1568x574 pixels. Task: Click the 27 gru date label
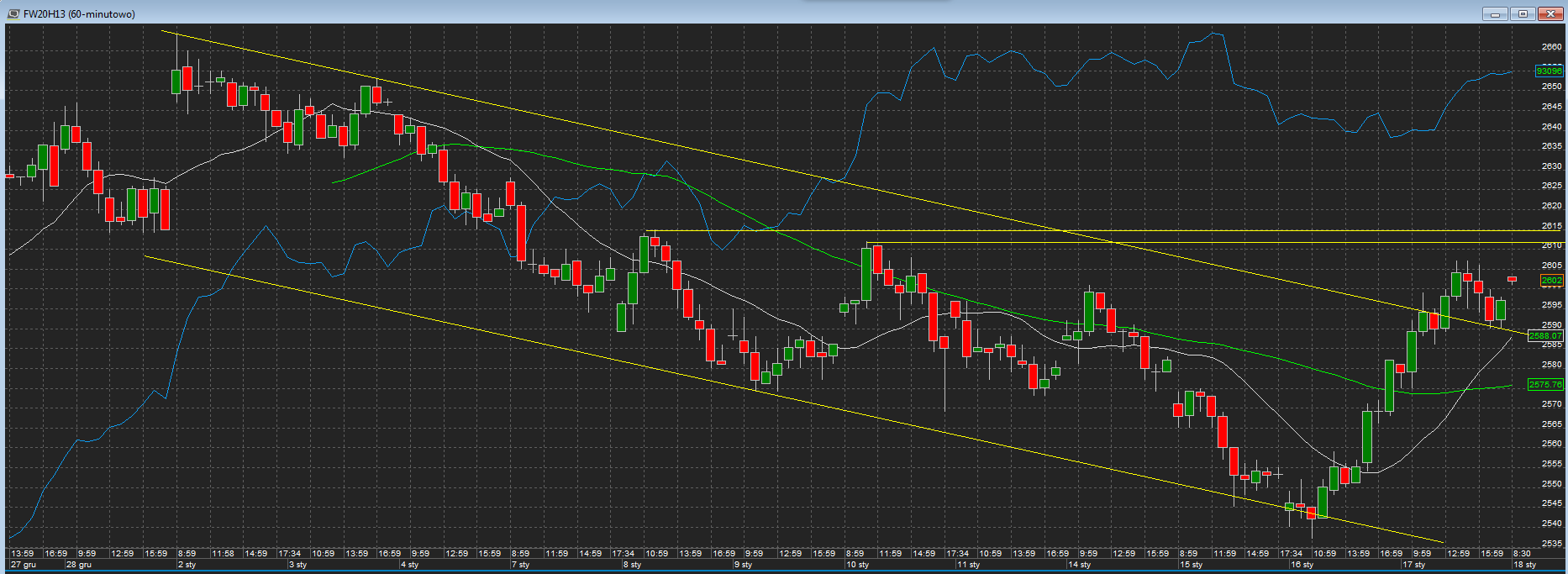pyautogui.click(x=24, y=565)
